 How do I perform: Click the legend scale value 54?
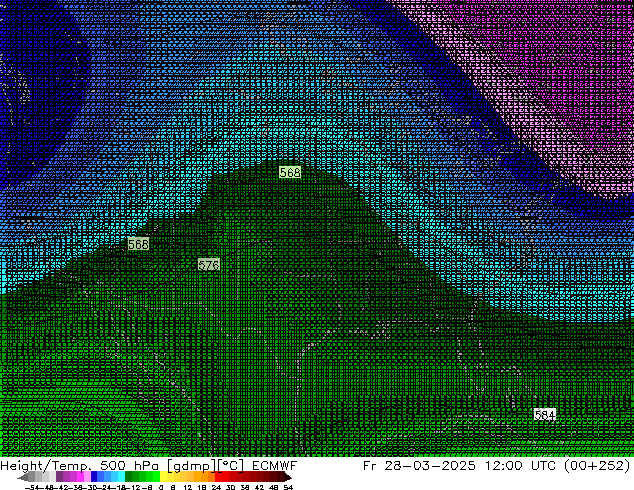(x=288, y=487)
